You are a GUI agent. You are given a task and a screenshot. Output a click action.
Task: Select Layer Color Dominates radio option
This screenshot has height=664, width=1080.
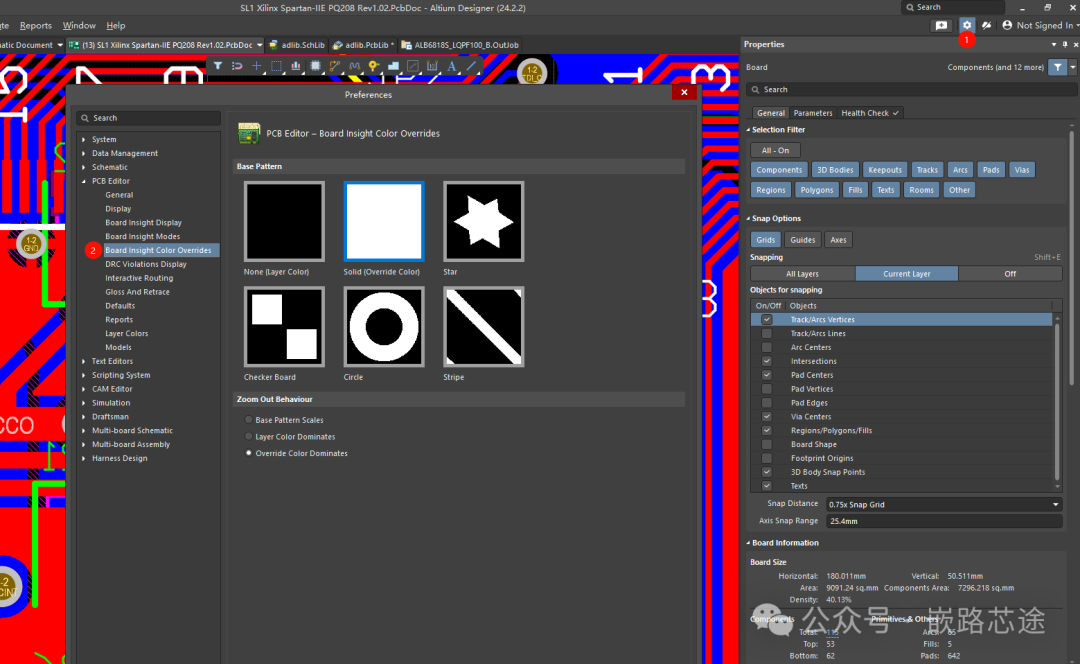click(249, 437)
